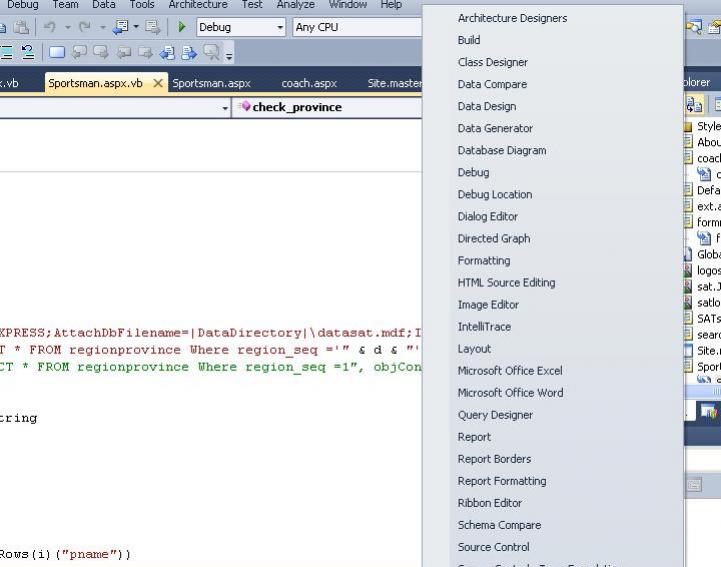Select Ribbon Editor in the toolbar list
Screen dimensions: 721x567
point(489,503)
